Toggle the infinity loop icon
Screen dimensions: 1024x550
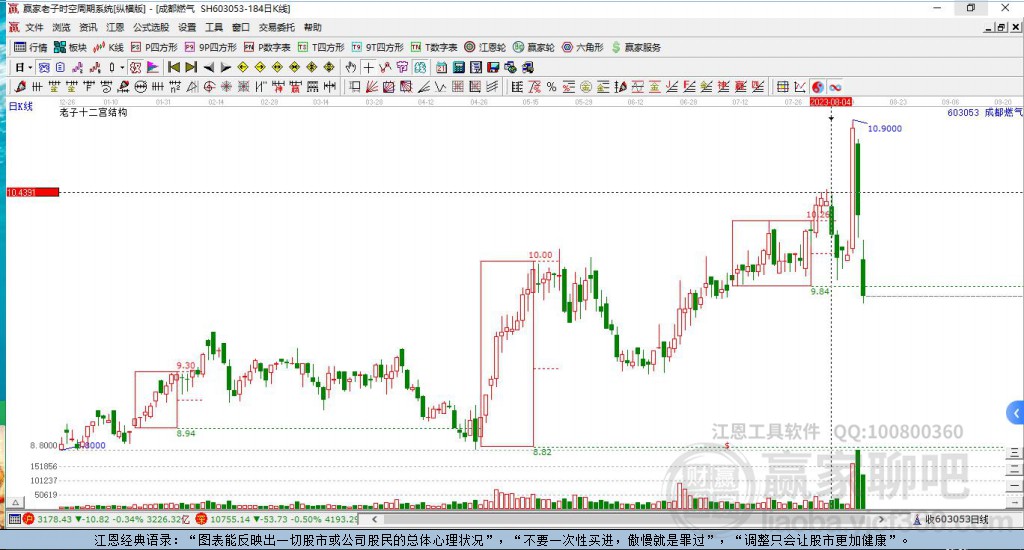pos(835,87)
